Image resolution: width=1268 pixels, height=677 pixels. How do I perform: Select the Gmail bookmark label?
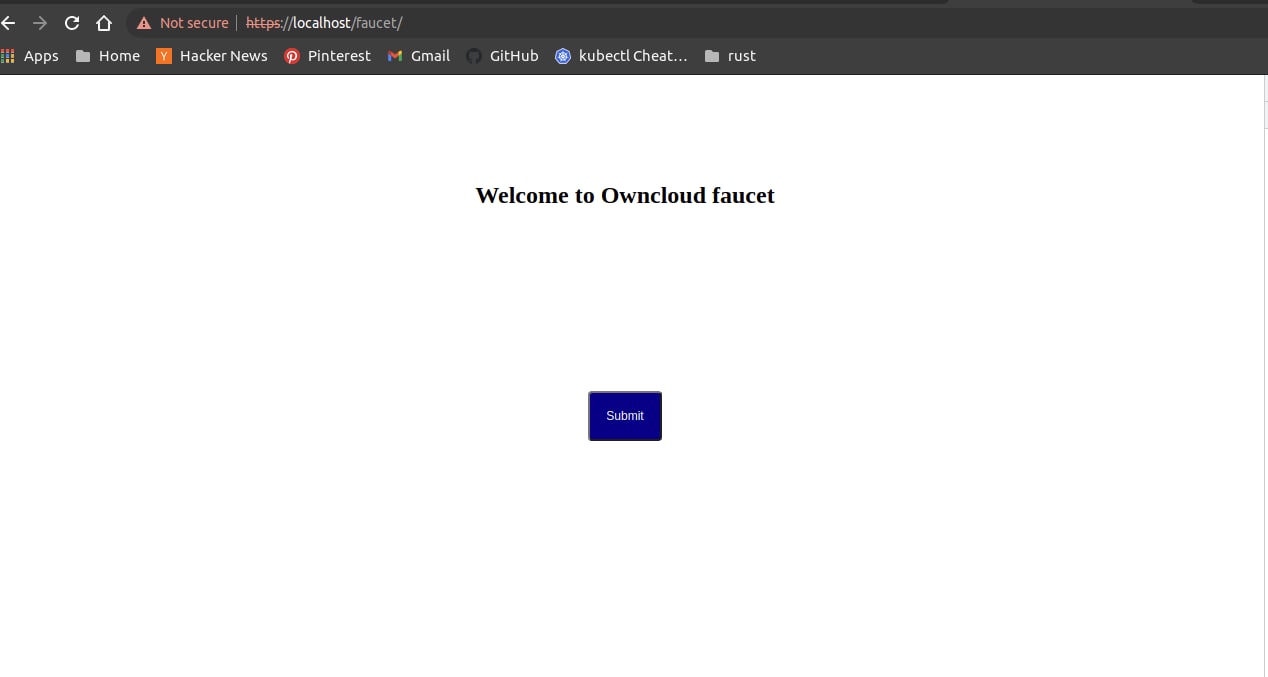click(428, 56)
